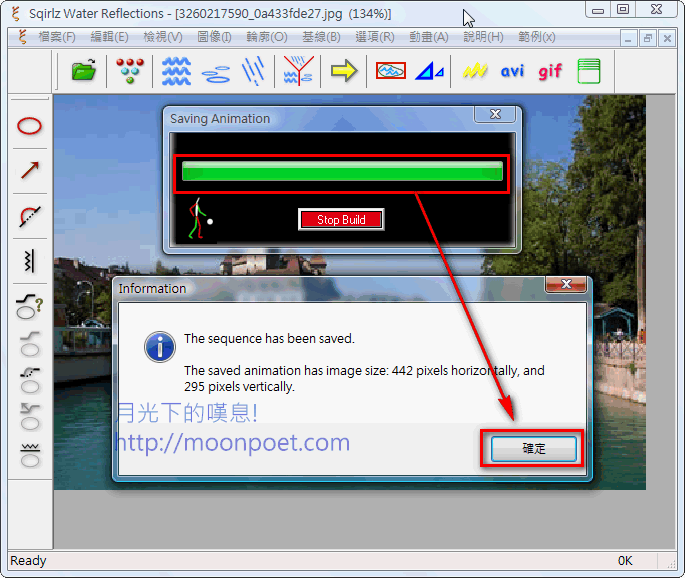Viewport: 685px width, 578px height.
Task: Click the colored dots toolbar icon
Action: [130, 71]
